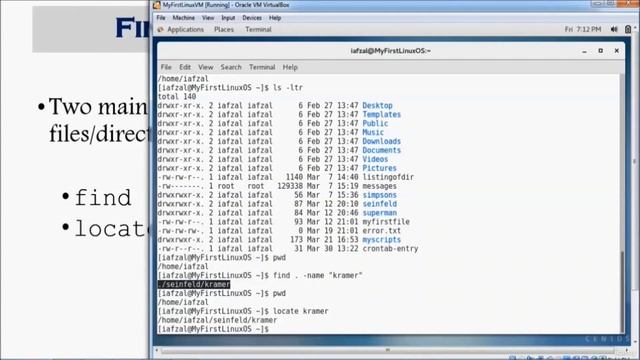The image size is (640, 360).
Task: Minimize the iafzal terminal window
Action: tap(584, 51)
